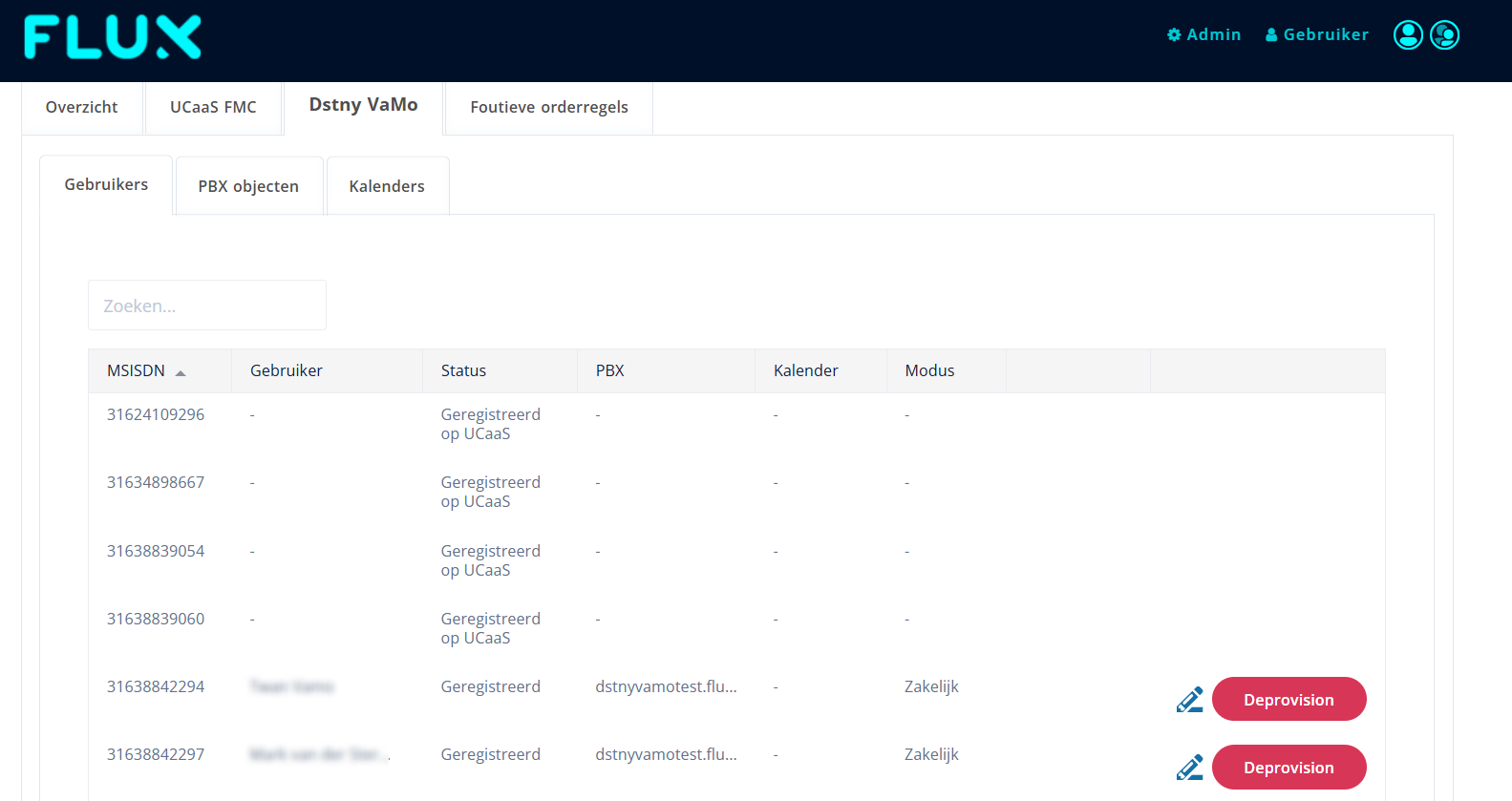The image size is (1512, 801).
Task: Click Geregistreerd status in row 31638842297
Action: (x=490, y=754)
